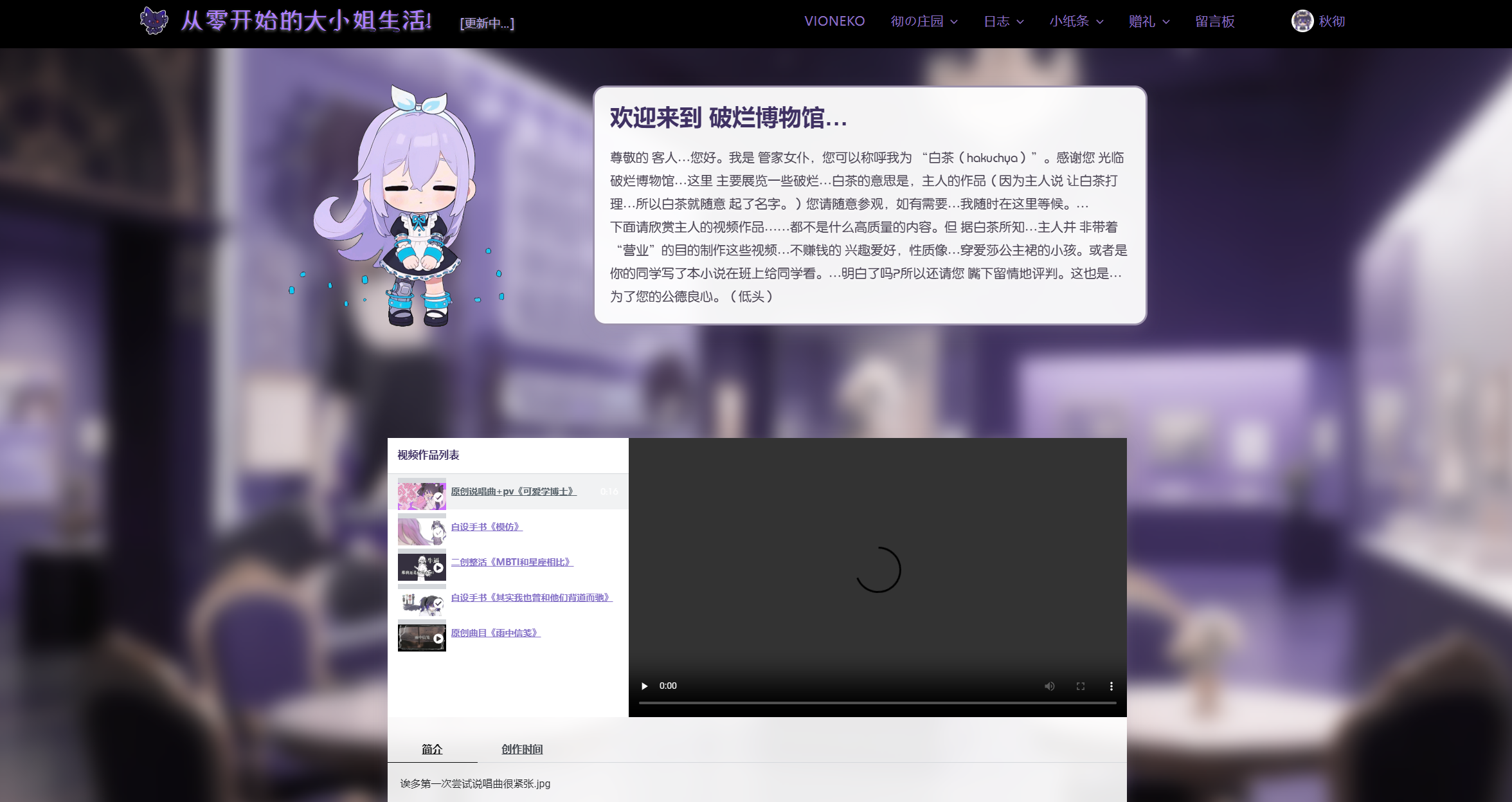Click the 《雨中信笺》 thumbnail play icon

point(438,639)
